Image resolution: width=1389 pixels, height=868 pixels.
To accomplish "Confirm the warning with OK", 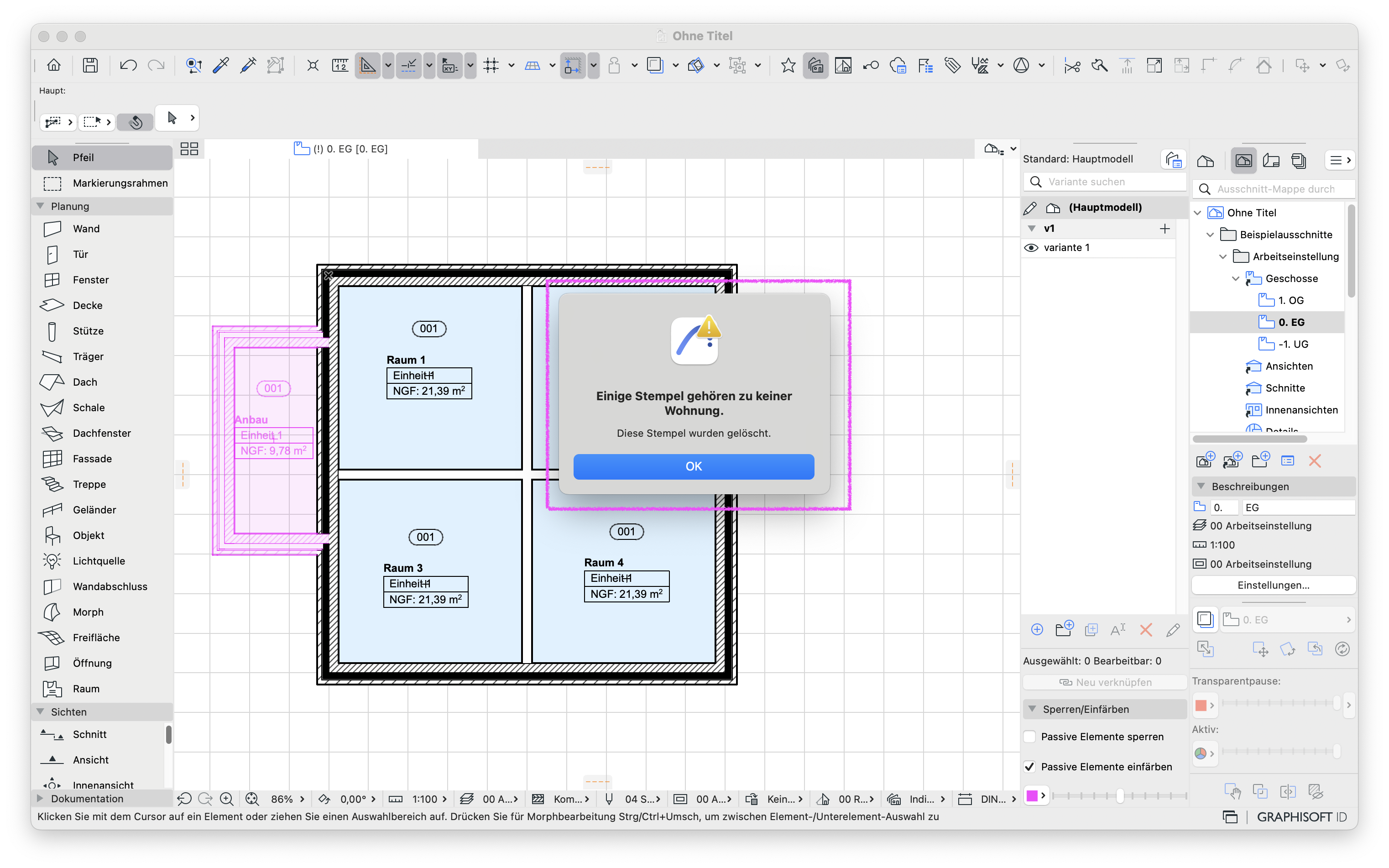I will coord(693,466).
